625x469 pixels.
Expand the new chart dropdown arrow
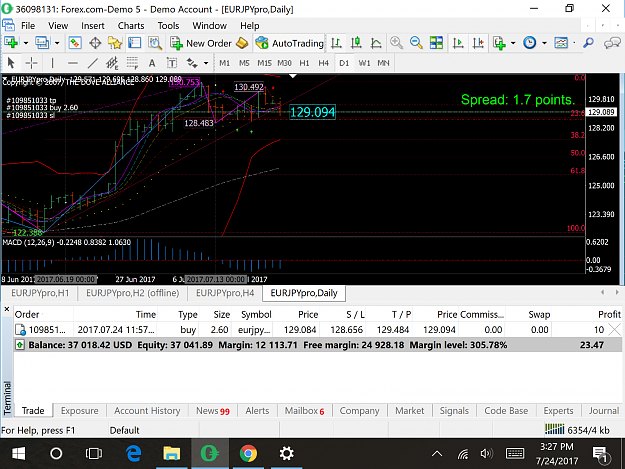[26, 43]
